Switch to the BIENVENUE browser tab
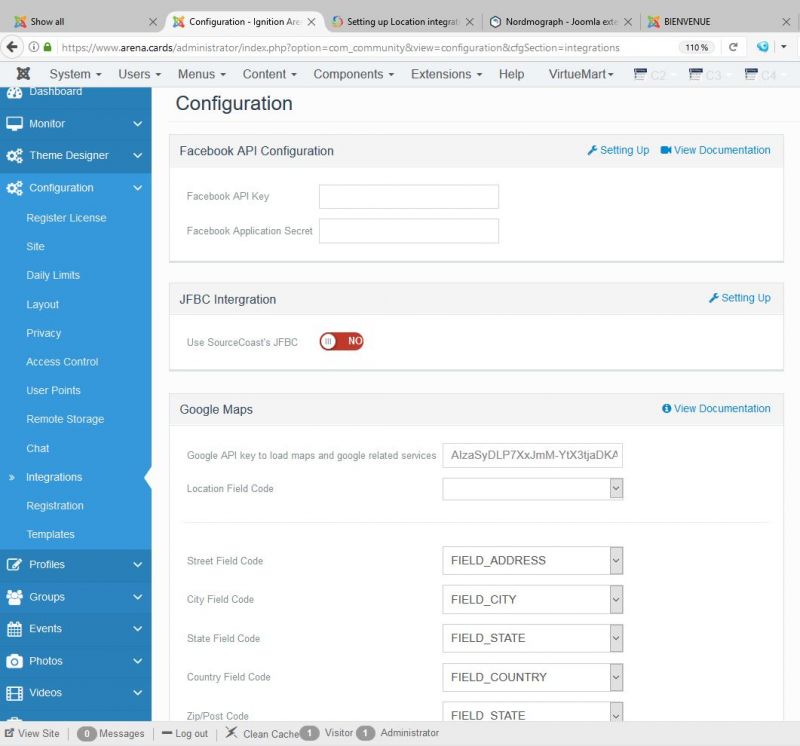 point(714,21)
